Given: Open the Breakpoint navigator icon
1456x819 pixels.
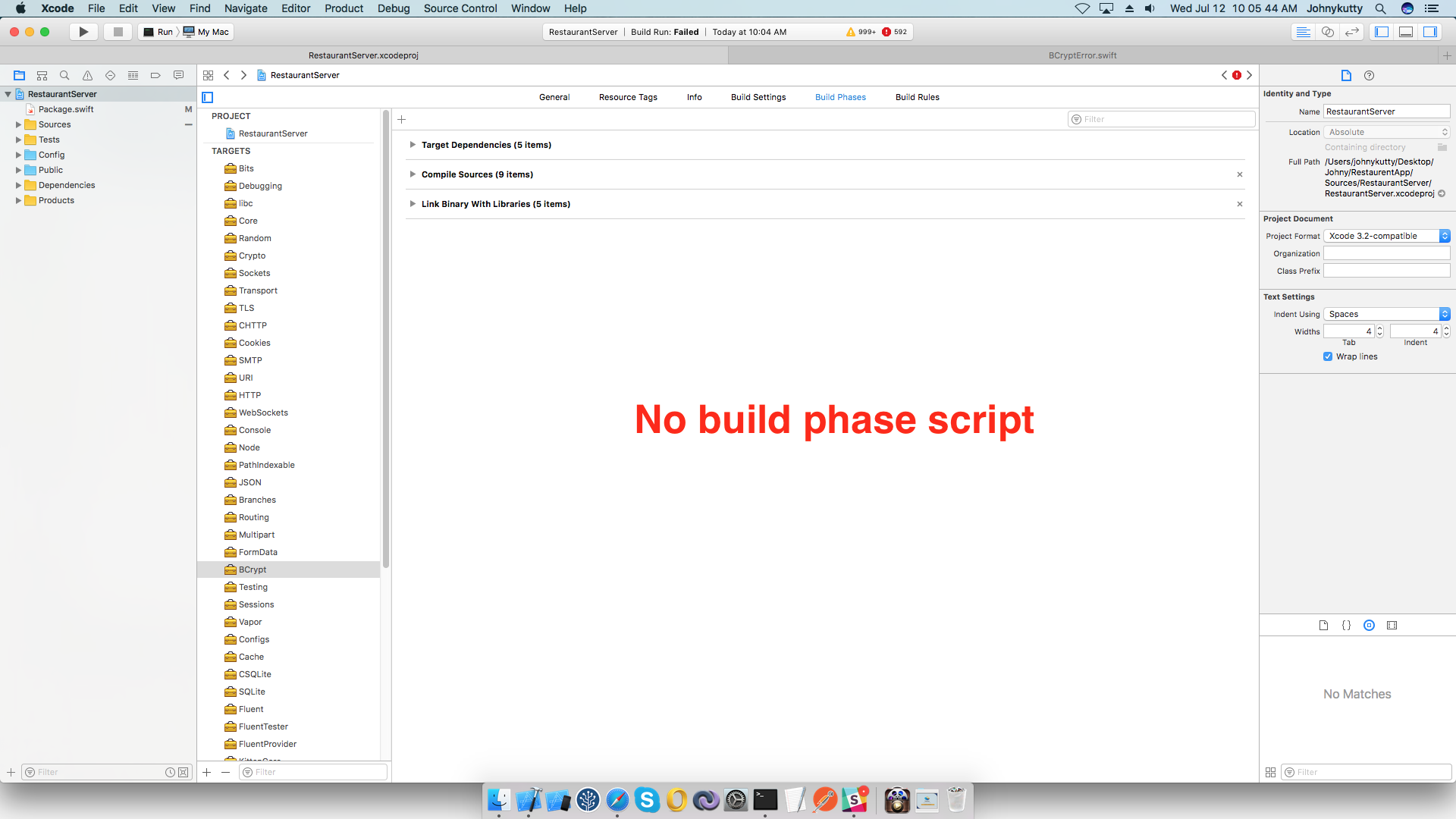Looking at the screenshot, I should pos(155,75).
